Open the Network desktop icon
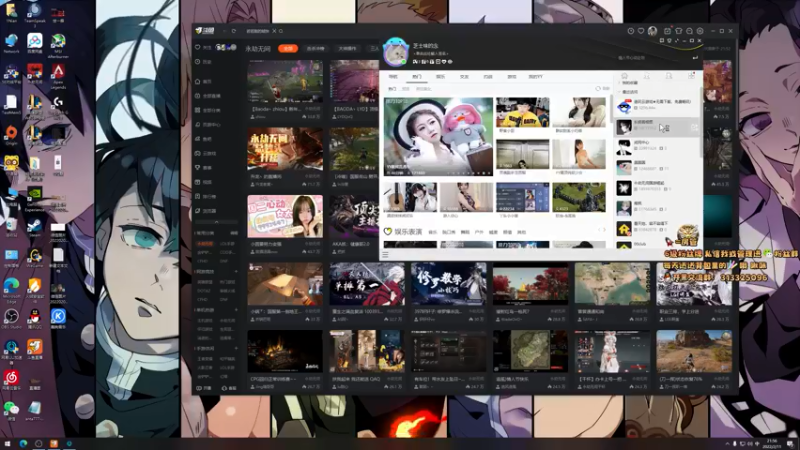The image size is (800, 450). (11, 44)
